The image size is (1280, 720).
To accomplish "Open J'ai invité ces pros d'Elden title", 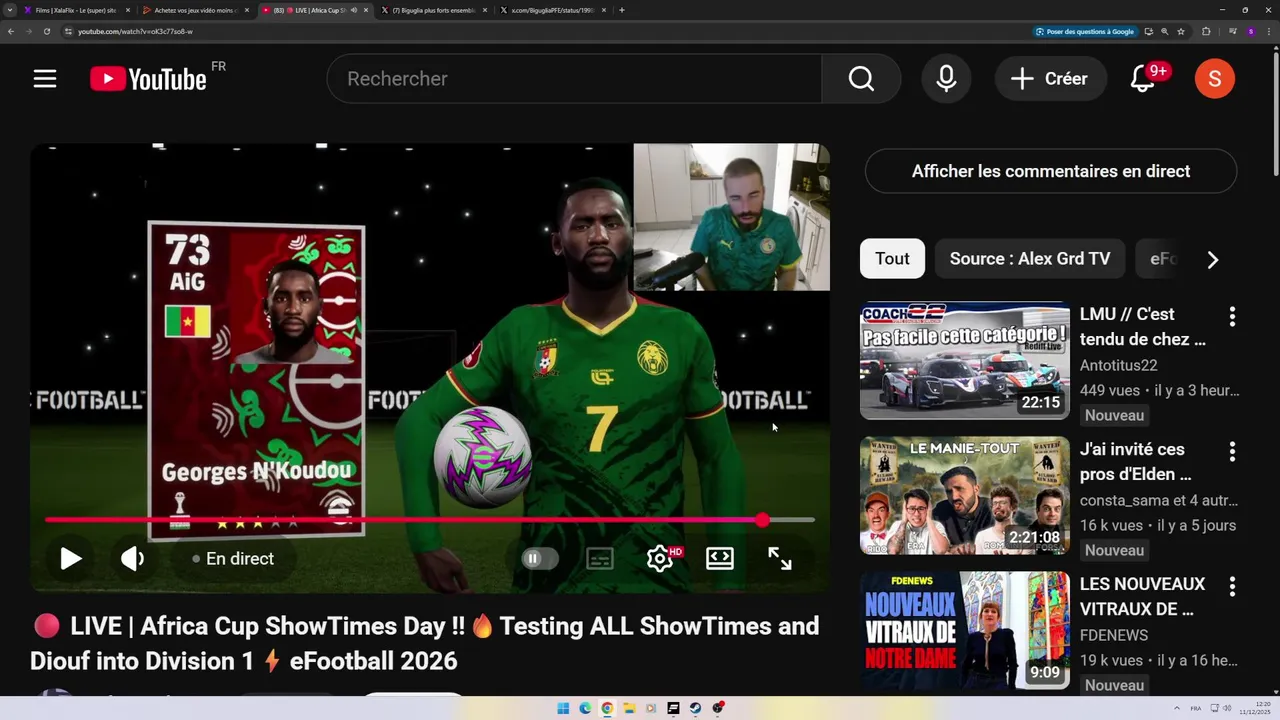I will pos(1136,462).
